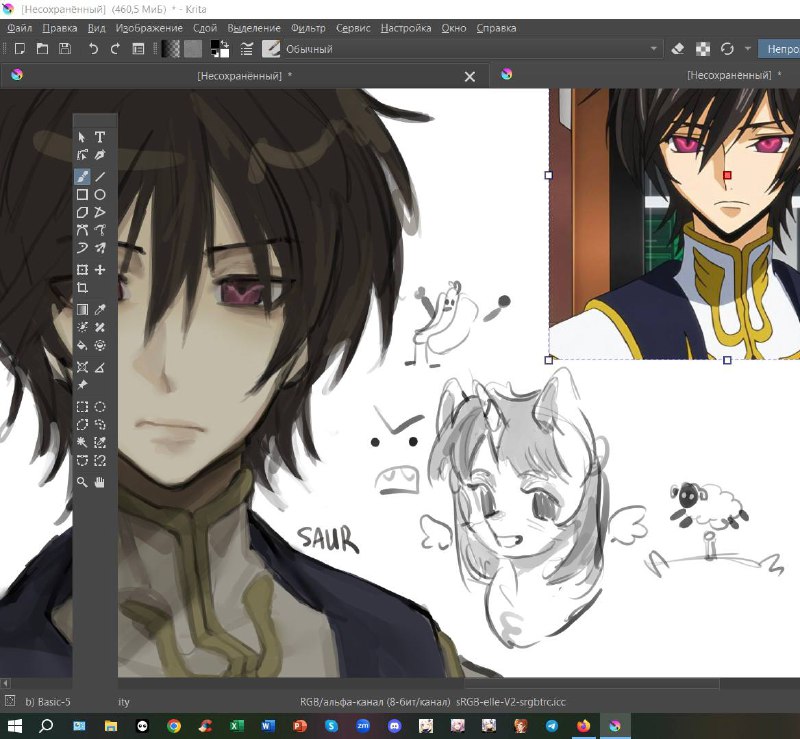Image resolution: width=800 pixels, height=739 pixels.
Task: Open the Выделение menu
Action: tap(254, 28)
